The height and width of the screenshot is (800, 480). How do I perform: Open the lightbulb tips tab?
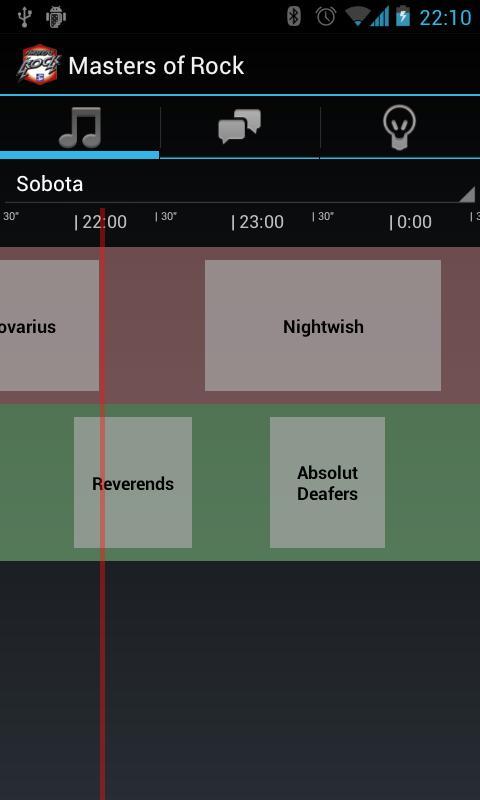[x=400, y=127]
